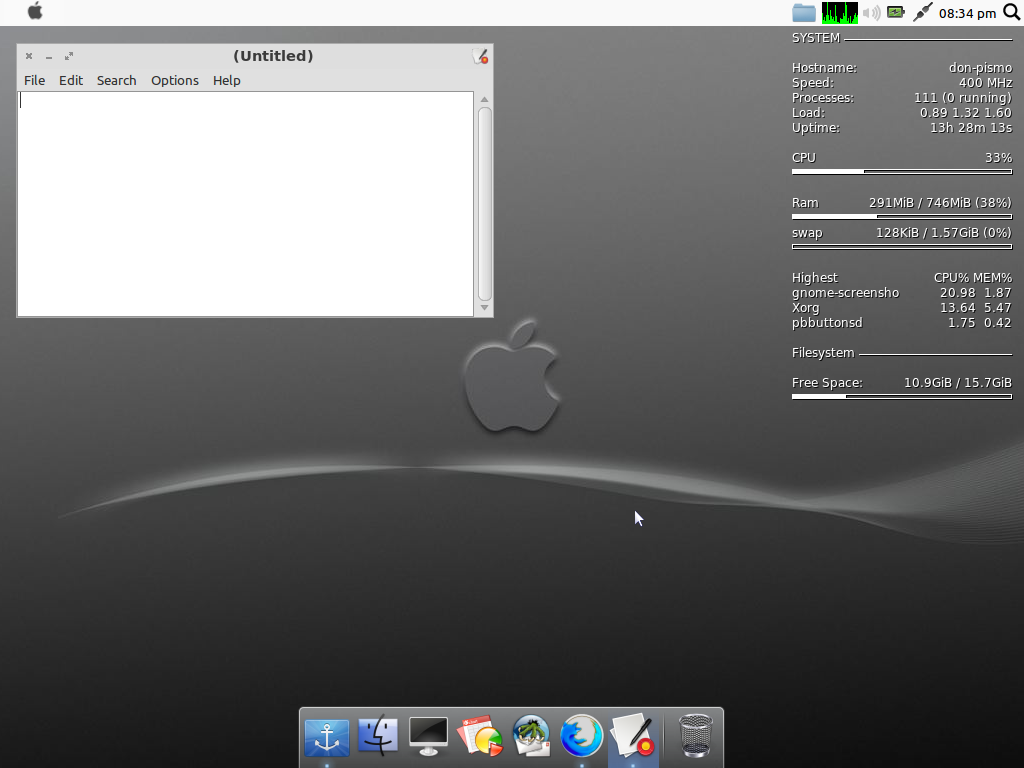Open the Options menu
Screen dimensions: 1024x768
[x=174, y=80]
